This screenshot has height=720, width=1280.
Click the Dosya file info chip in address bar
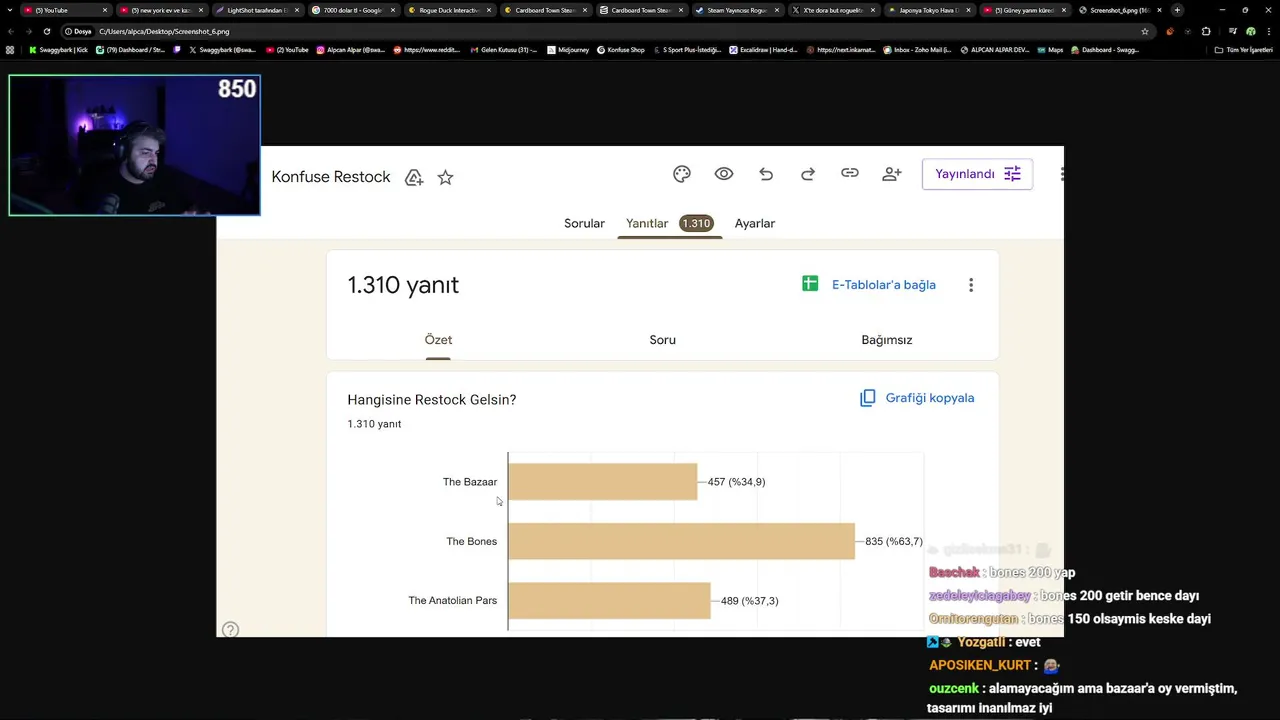click(x=77, y=31)
